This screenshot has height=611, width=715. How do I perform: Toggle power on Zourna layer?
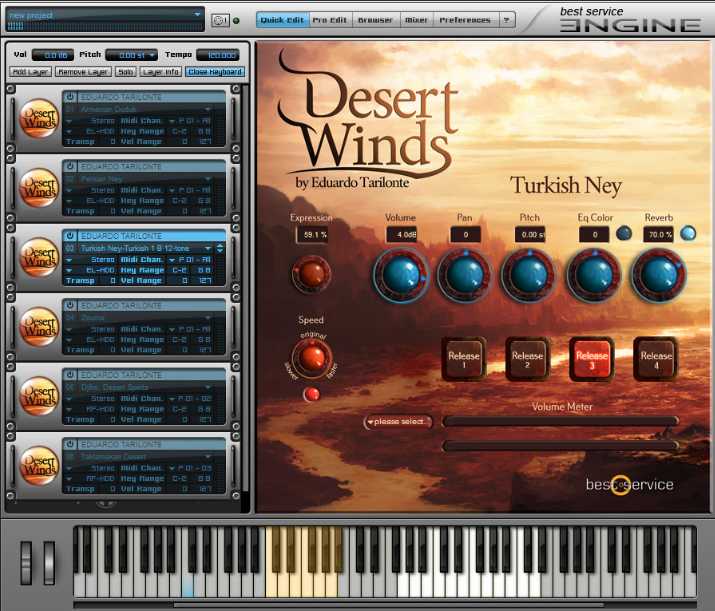tap(70, 305)
